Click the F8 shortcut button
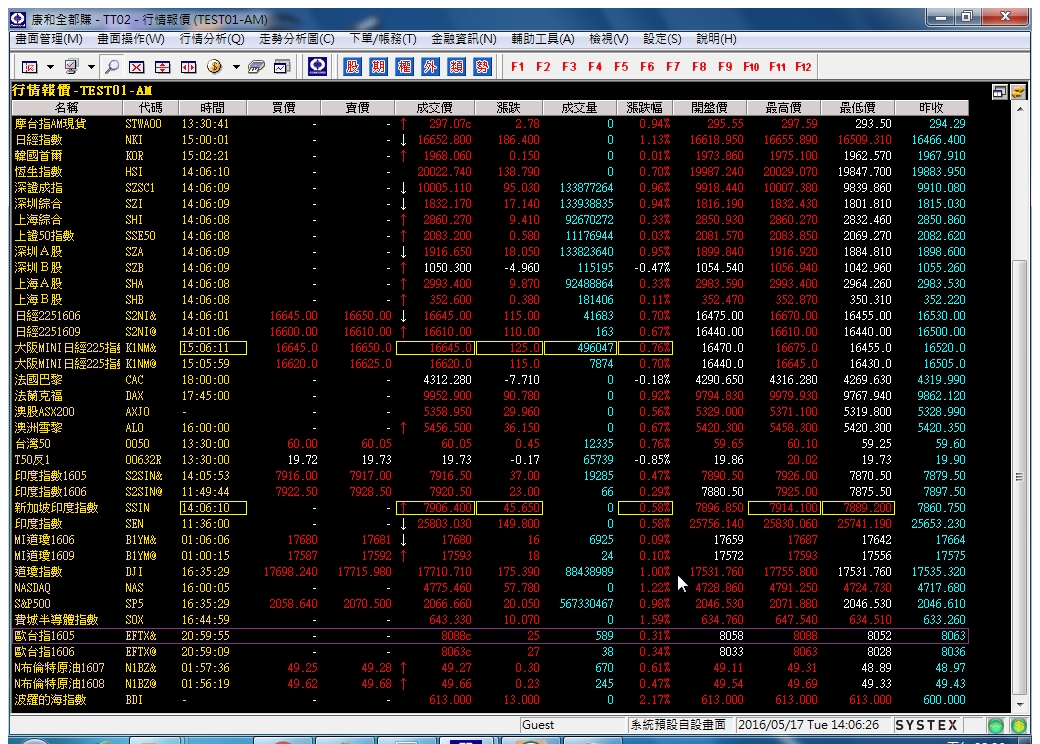The image size is (1040, 744). pyautogui.click(x=699, y=66)
